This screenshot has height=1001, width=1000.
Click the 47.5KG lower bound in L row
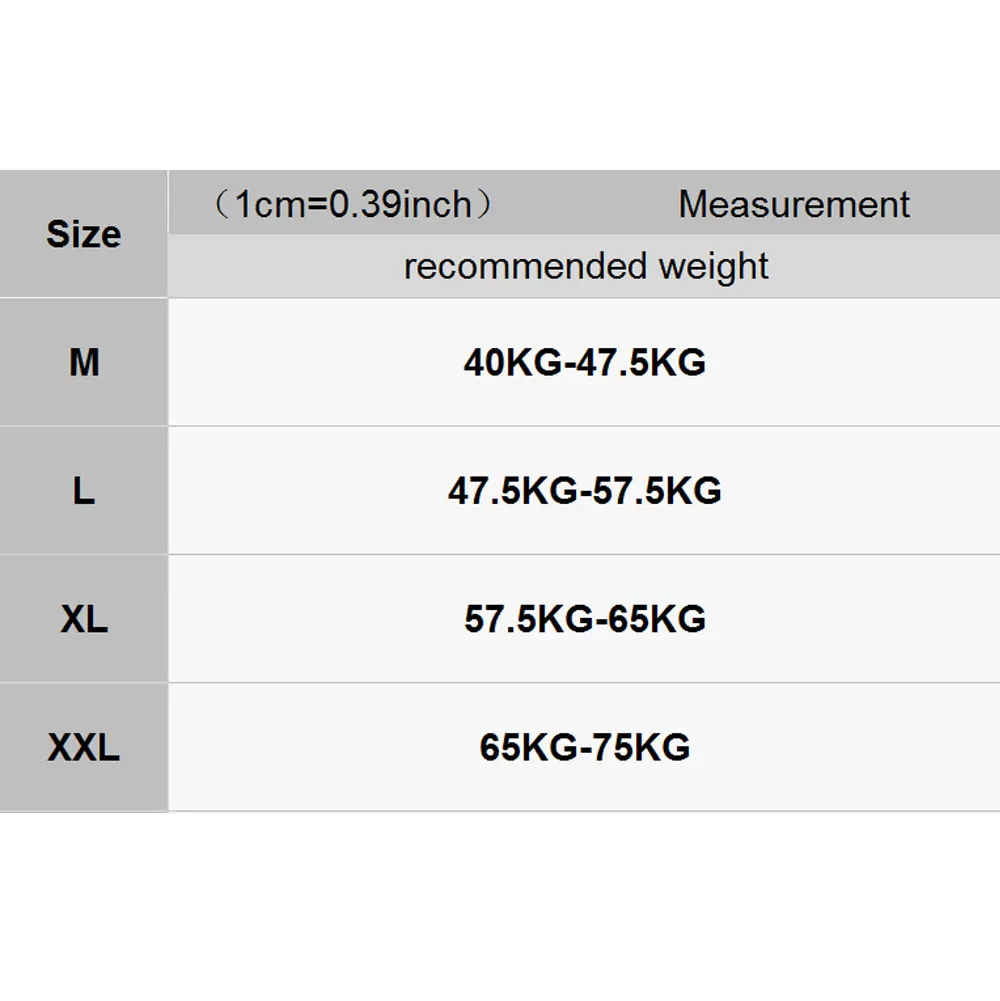point(513,491)
